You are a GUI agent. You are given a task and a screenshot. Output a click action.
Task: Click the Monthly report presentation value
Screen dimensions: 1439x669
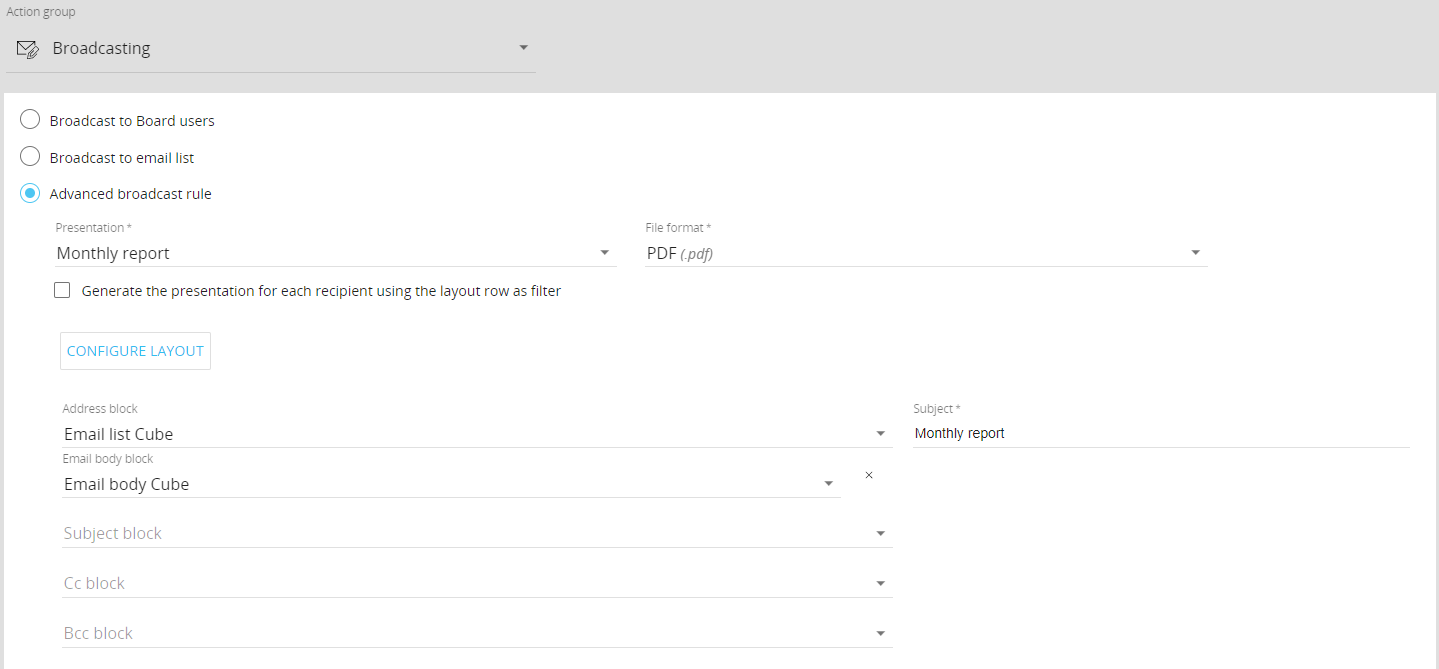pyautogui.click(x=114, y=254)
